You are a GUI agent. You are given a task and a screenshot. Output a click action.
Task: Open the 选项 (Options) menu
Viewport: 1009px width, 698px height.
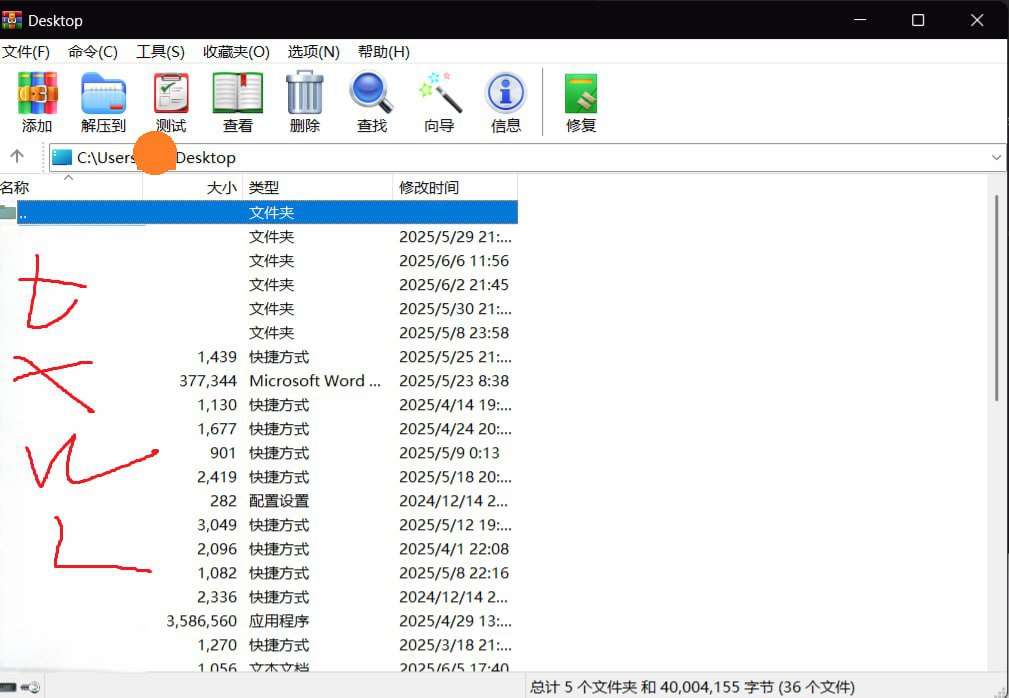click(313, 52)
